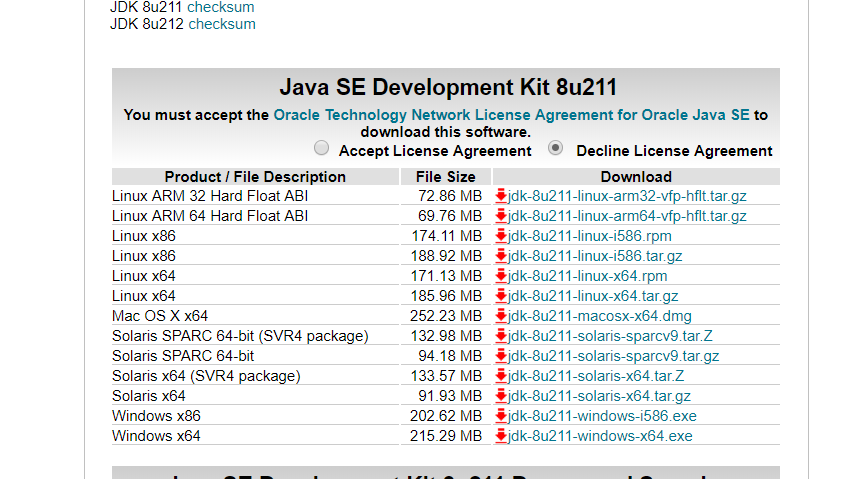Click Linux ARM 64 Hard Float ABI text
Viewport: 844px width, 479px height.
(x=210, y=216)
